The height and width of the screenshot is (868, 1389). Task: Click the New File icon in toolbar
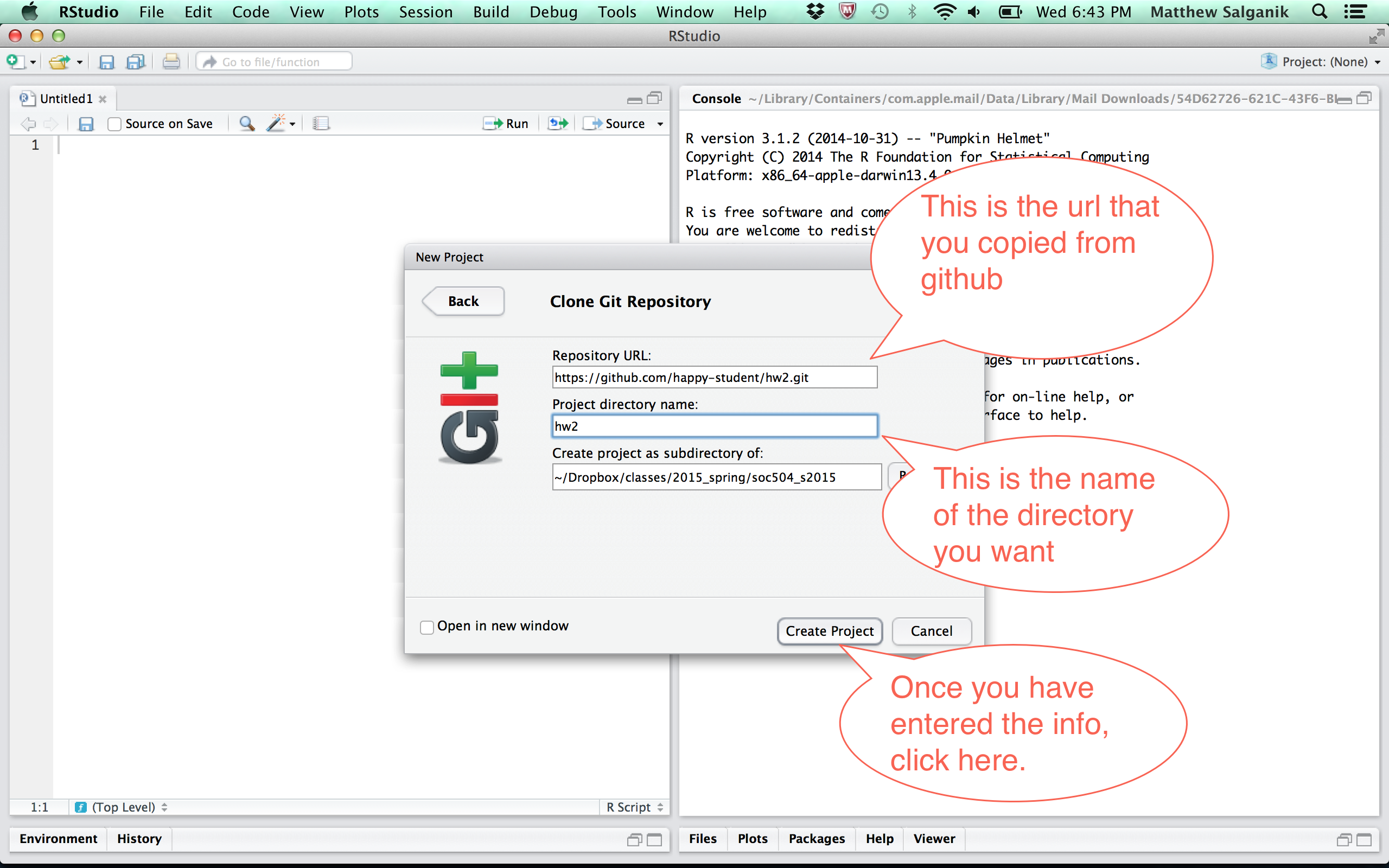[15, 61]
